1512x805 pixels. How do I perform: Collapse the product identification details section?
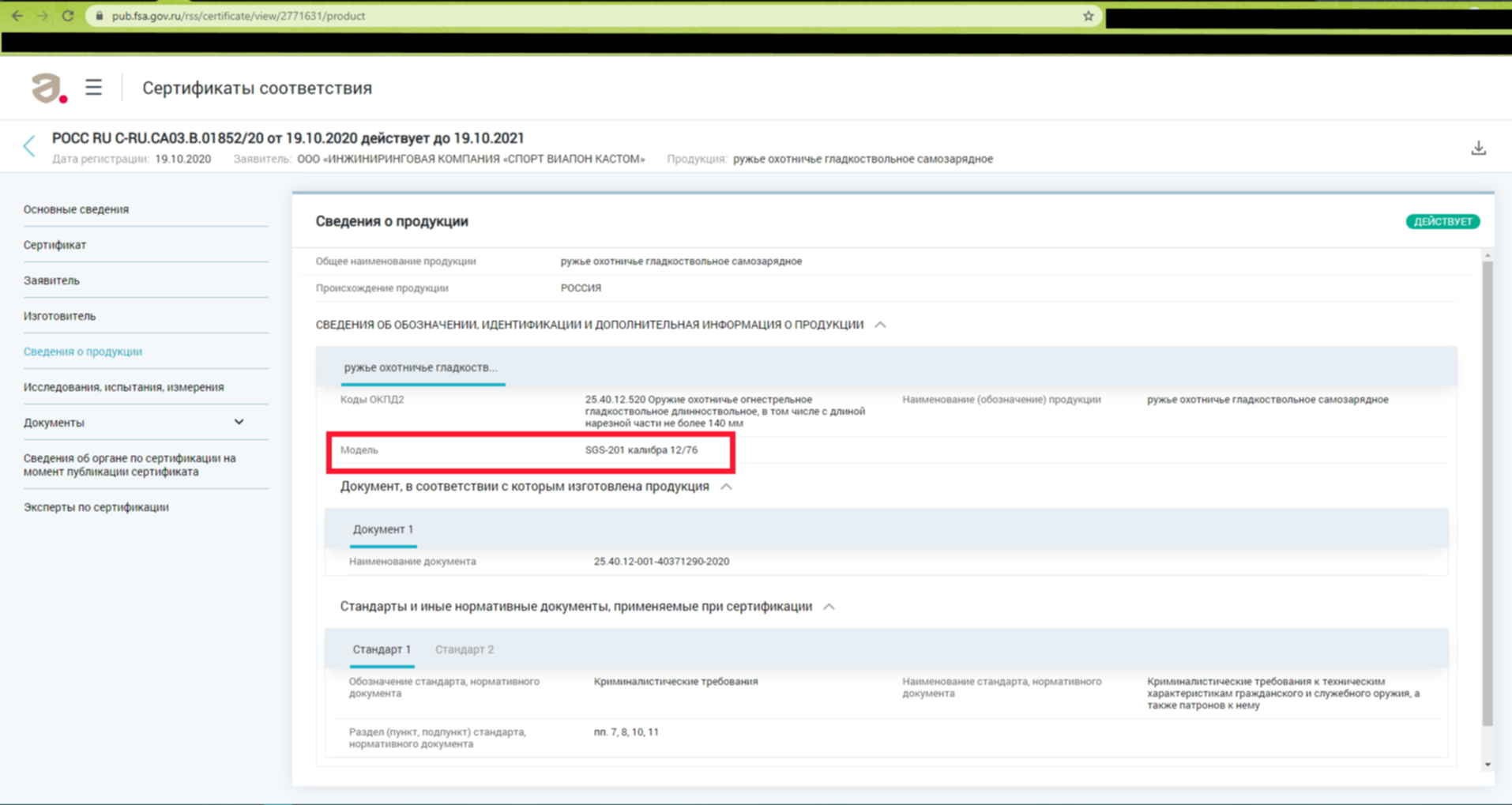coord(880,325)
